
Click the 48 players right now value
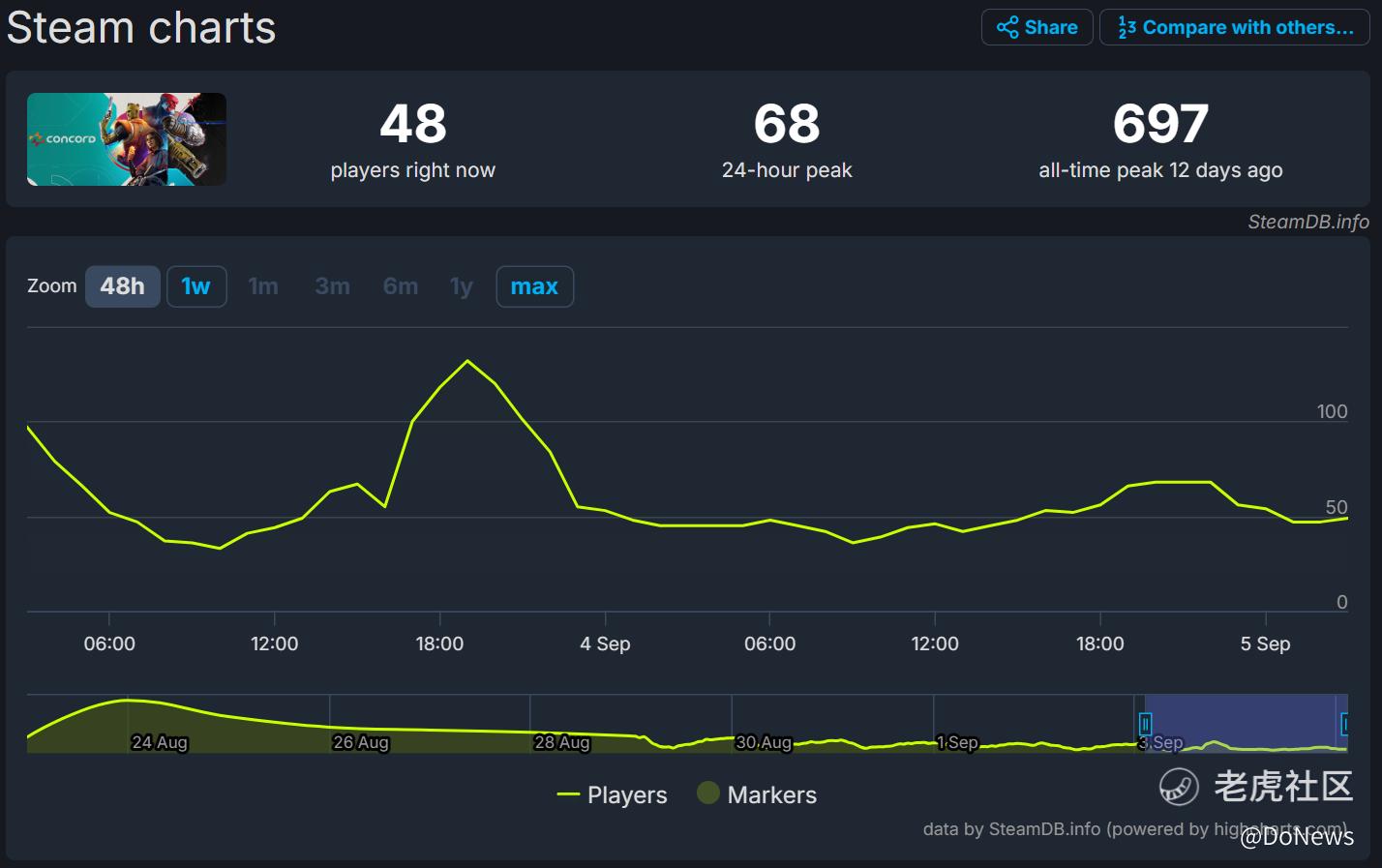(413, 124)
